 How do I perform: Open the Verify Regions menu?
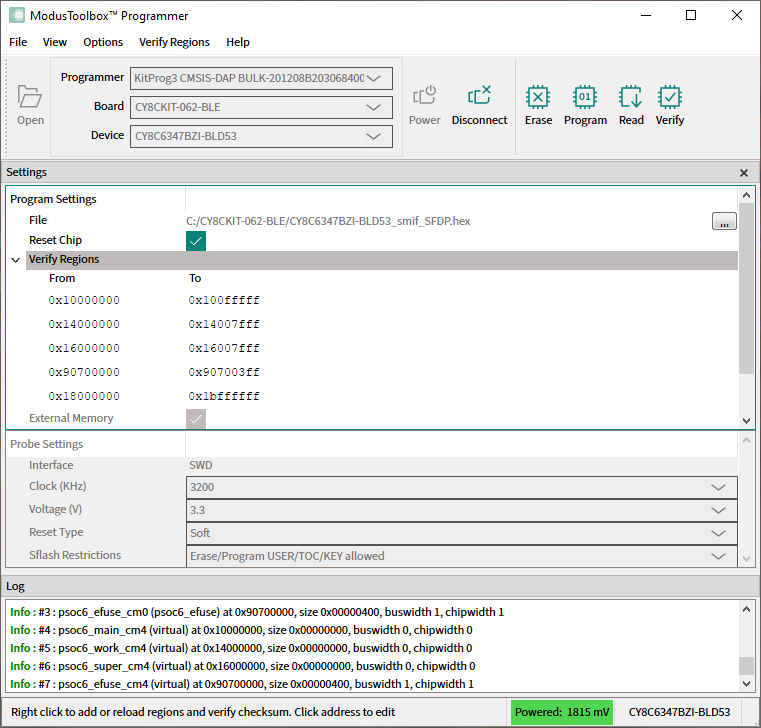point(174,42)
